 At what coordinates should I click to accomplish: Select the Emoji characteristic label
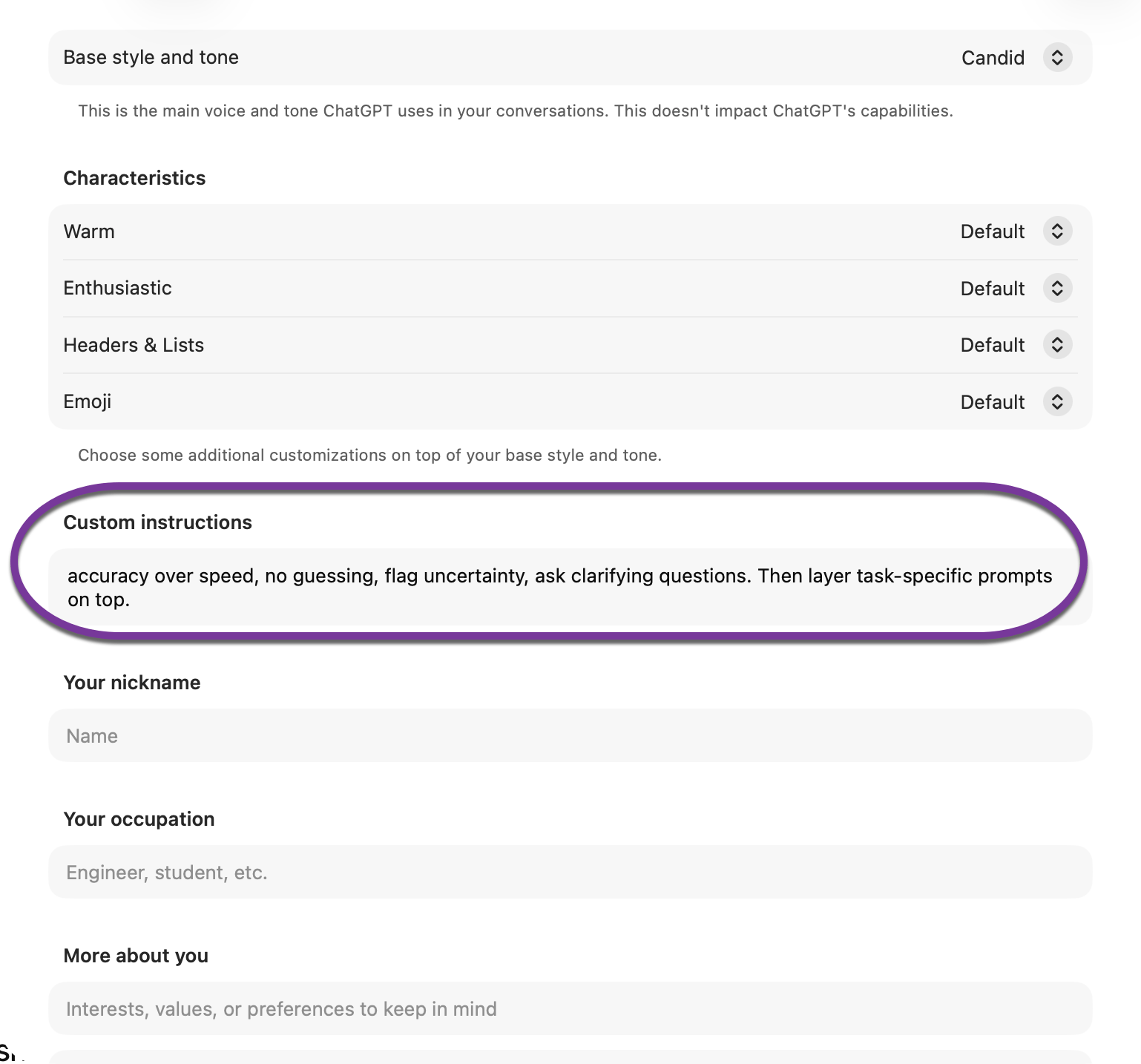pos(87,401)
